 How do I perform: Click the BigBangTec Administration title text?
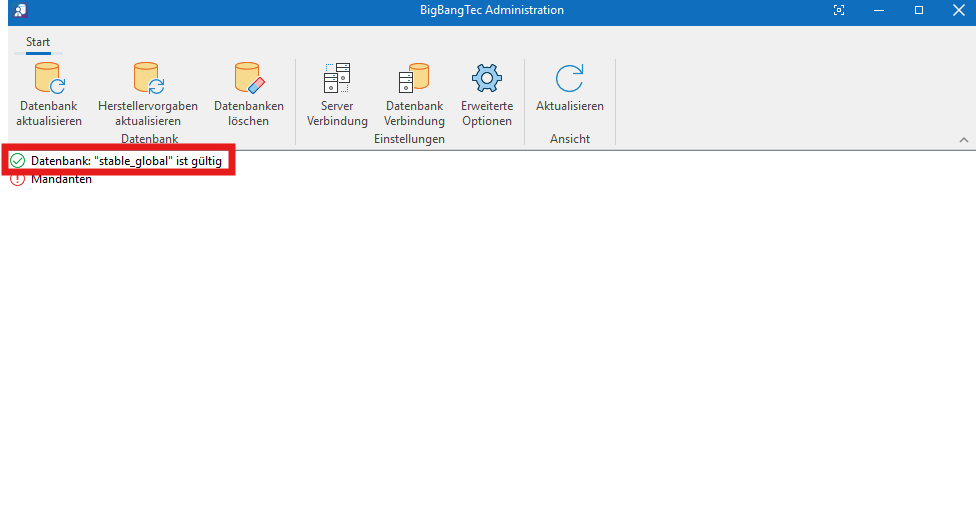click(x=492, y=10)
